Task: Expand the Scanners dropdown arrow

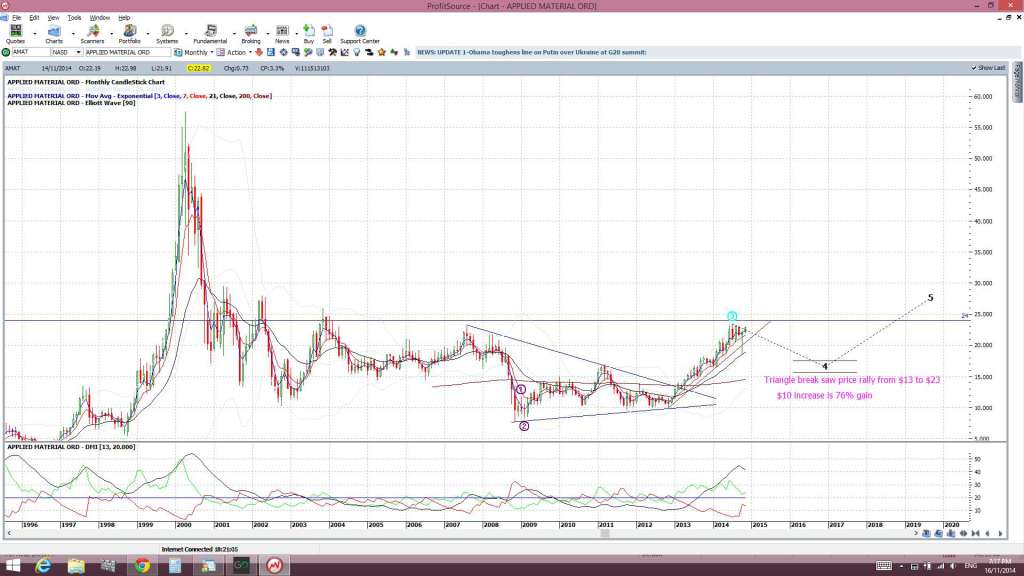Action: pos(112,33)
